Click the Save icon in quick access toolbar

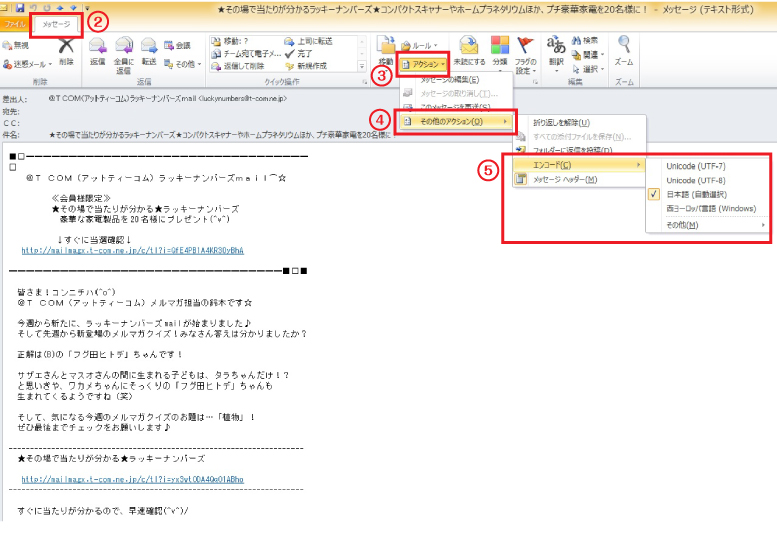pyautogui.click(x=20, y=7)
